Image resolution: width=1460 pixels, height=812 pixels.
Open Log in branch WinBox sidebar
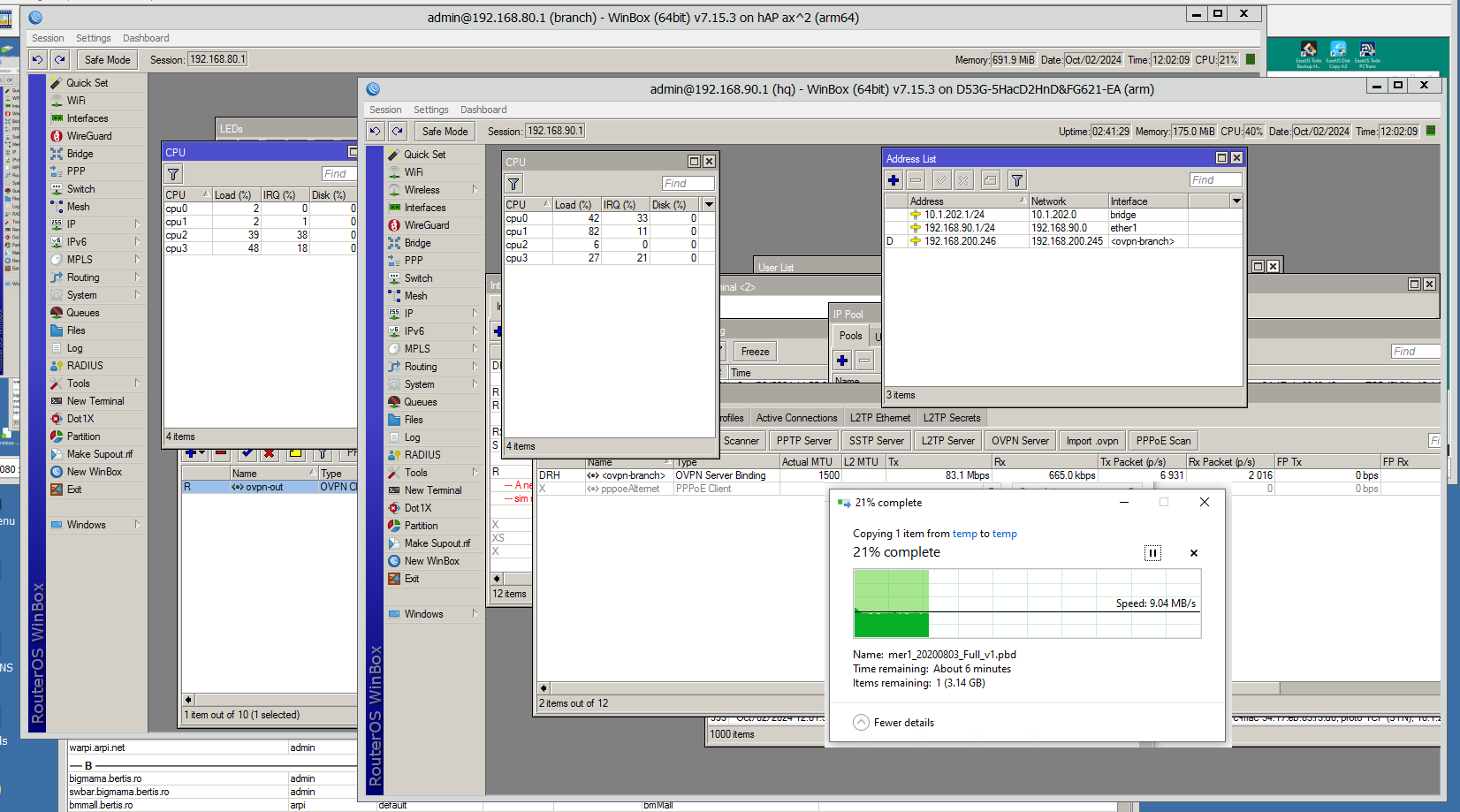(74, 348)
